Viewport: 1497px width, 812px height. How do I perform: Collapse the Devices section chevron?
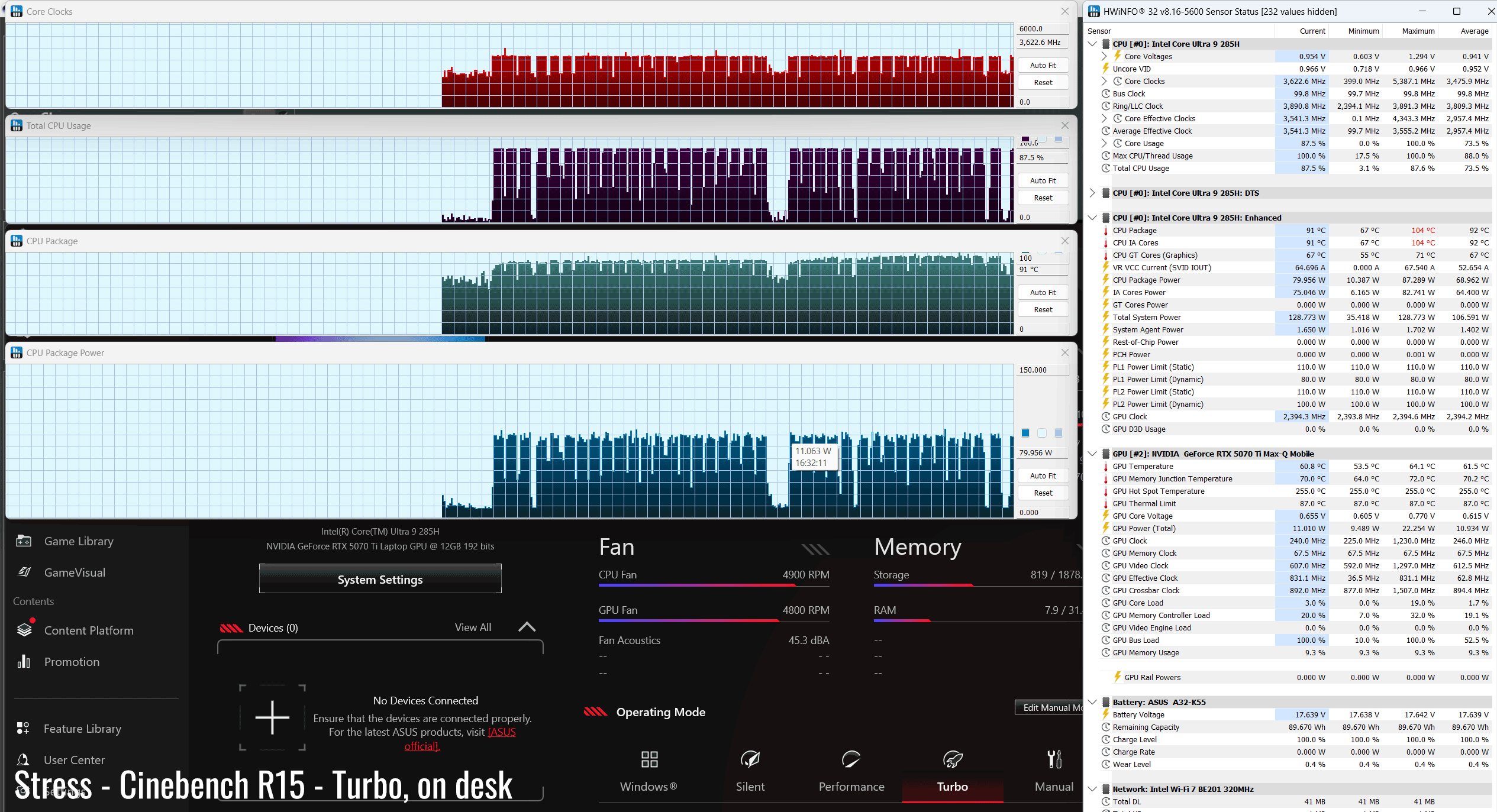pyautogui.click(x=527, y=627)
